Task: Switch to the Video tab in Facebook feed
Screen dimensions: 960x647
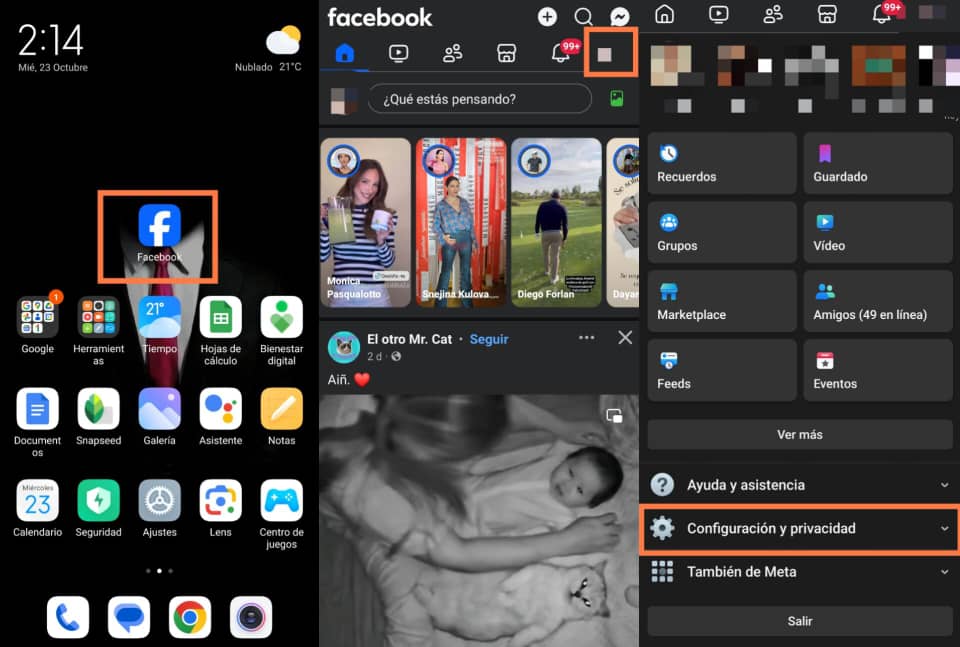Action: click(399, 53)
